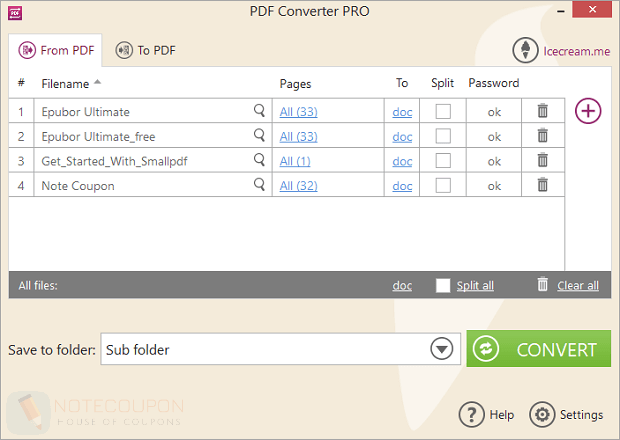The width and height of the screenshot is (620, 440).
Task: Select the Get_Started_With_Smallpdf filename
Action: click(114, 161)
